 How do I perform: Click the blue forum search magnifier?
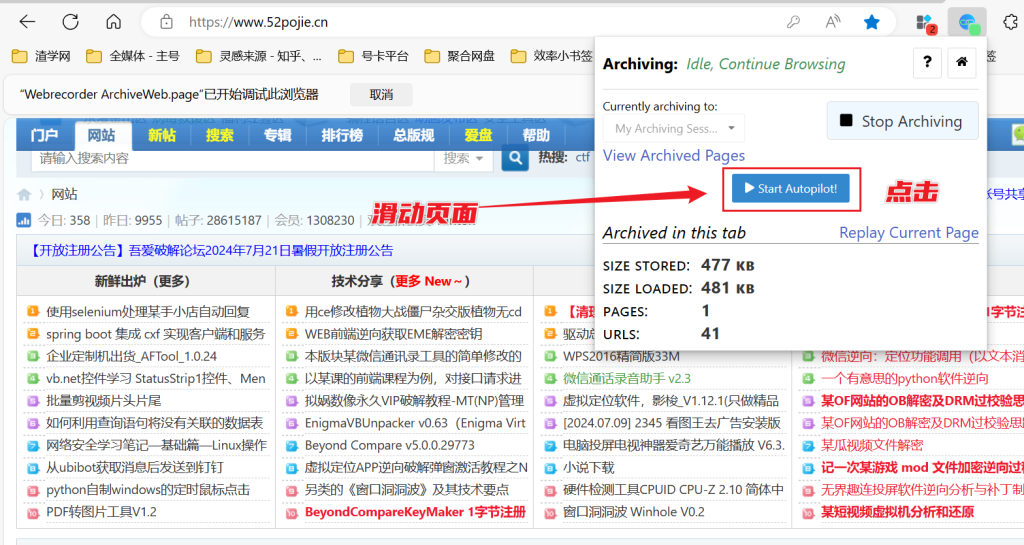tap(515, 158)
